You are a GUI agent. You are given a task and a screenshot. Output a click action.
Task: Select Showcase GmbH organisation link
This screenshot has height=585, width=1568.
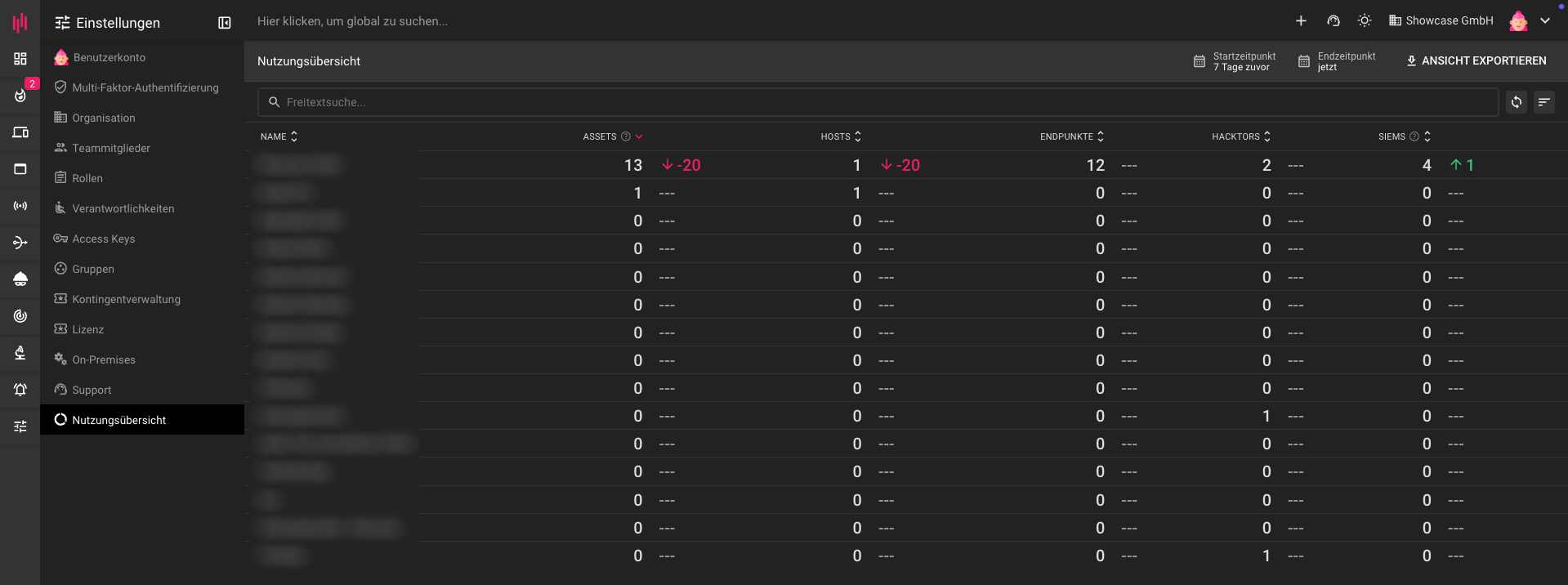pos(1441,21)
